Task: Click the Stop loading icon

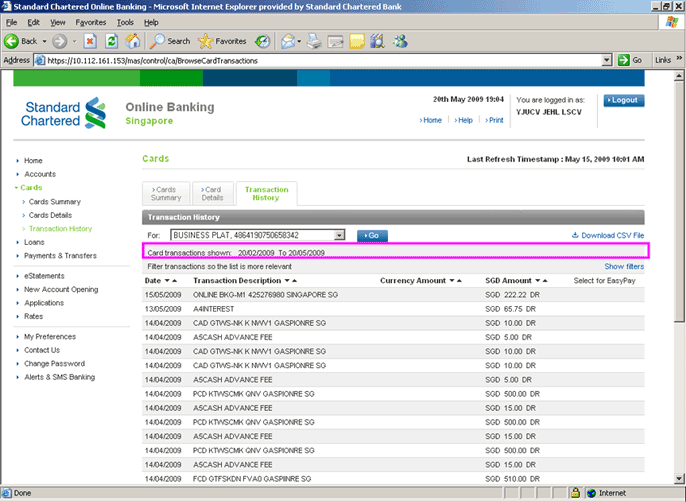Action: (x=90, y=41)
